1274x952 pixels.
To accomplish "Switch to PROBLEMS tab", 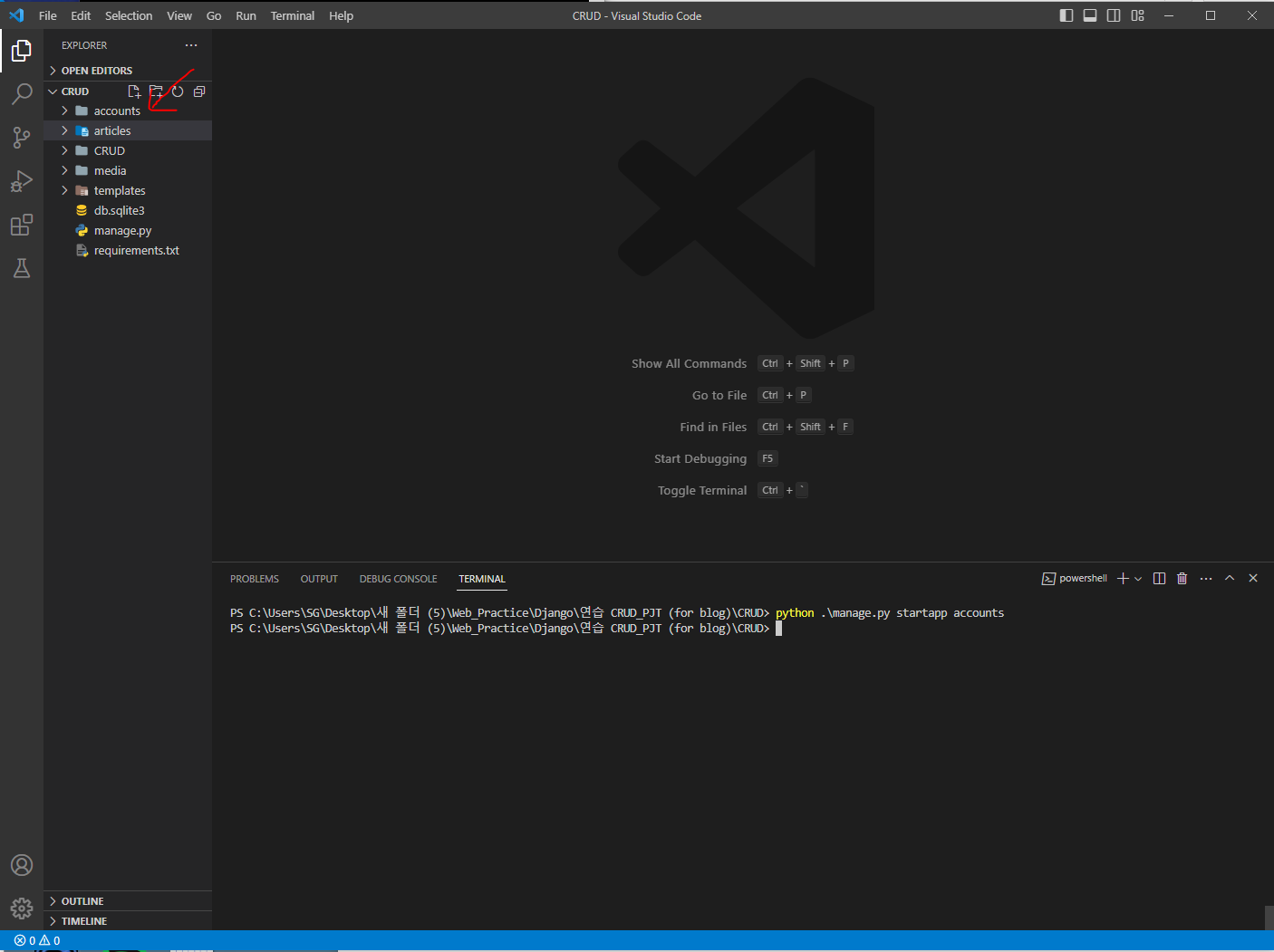I will (255, 579).
